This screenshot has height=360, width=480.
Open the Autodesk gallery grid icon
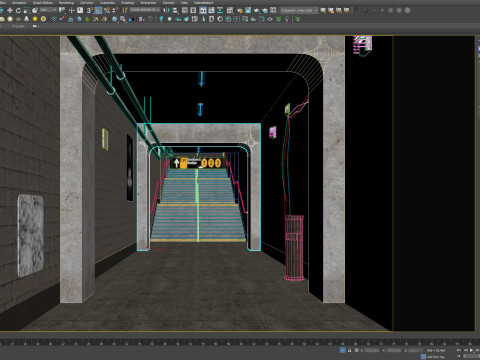[x=273, y=10]
